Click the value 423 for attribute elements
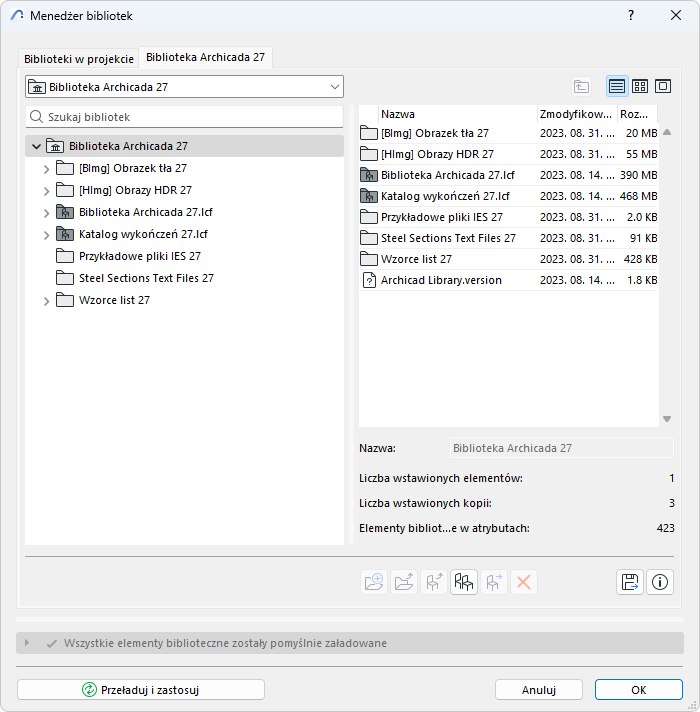Screen dimensions: 700x712 pos(665,528)
